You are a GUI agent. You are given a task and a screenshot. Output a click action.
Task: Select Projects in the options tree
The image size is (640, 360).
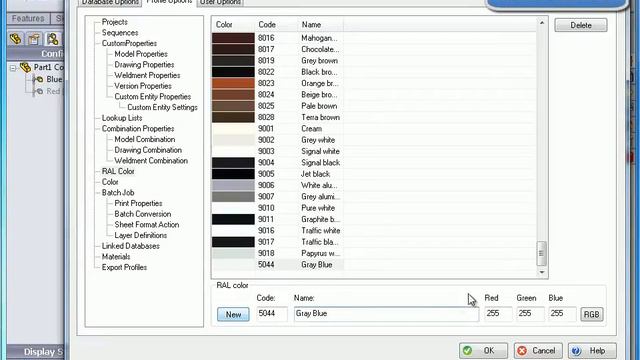tap(115, 22)
